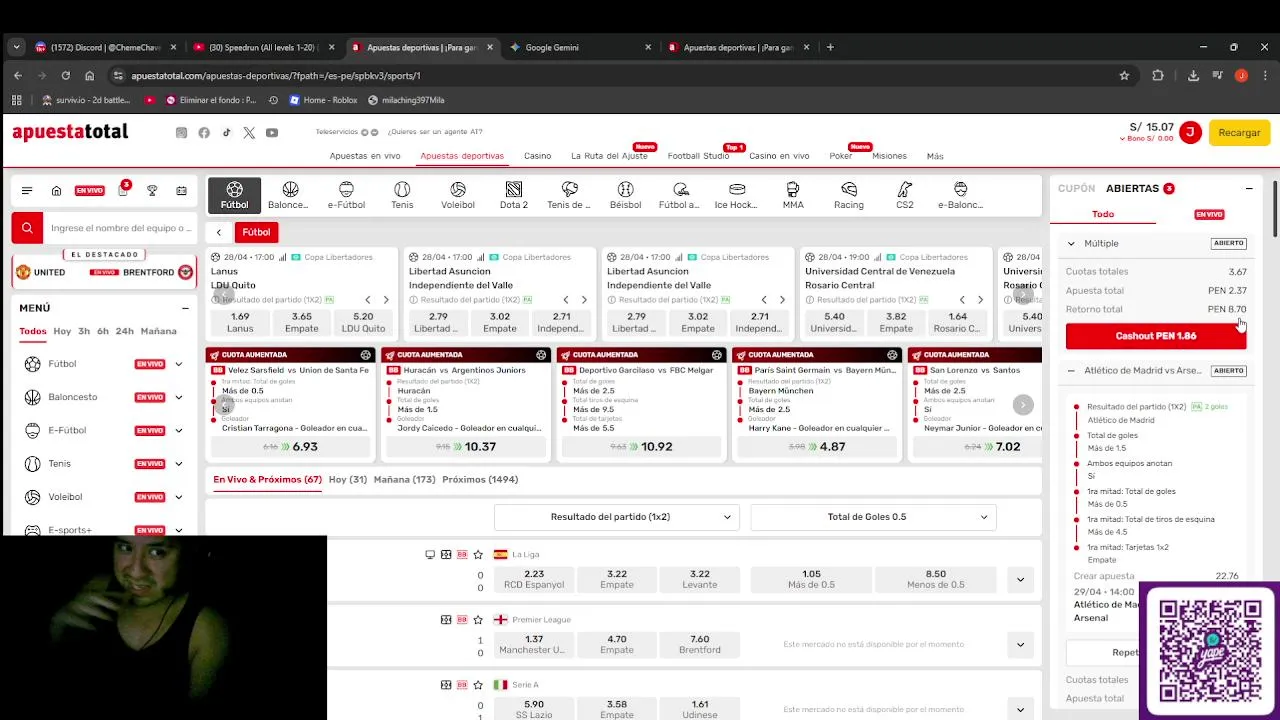Select the Baloncesto sport icon in top bar
The height and width of the screenshot is (720, 1280).
tap(290, 195)
